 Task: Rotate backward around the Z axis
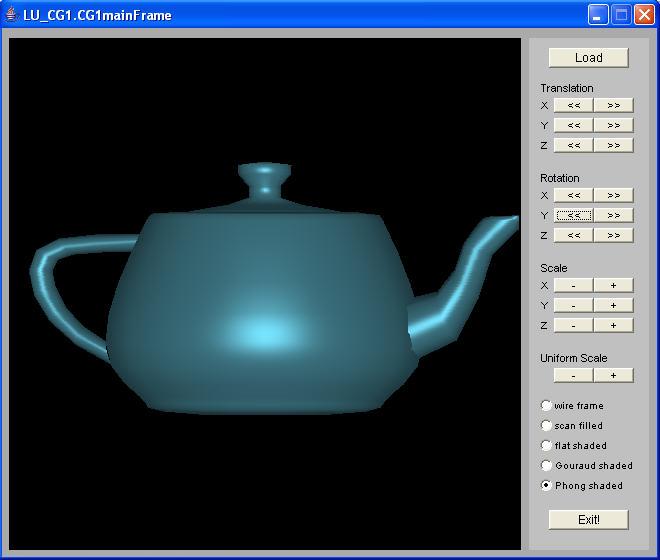click(573, 235)
